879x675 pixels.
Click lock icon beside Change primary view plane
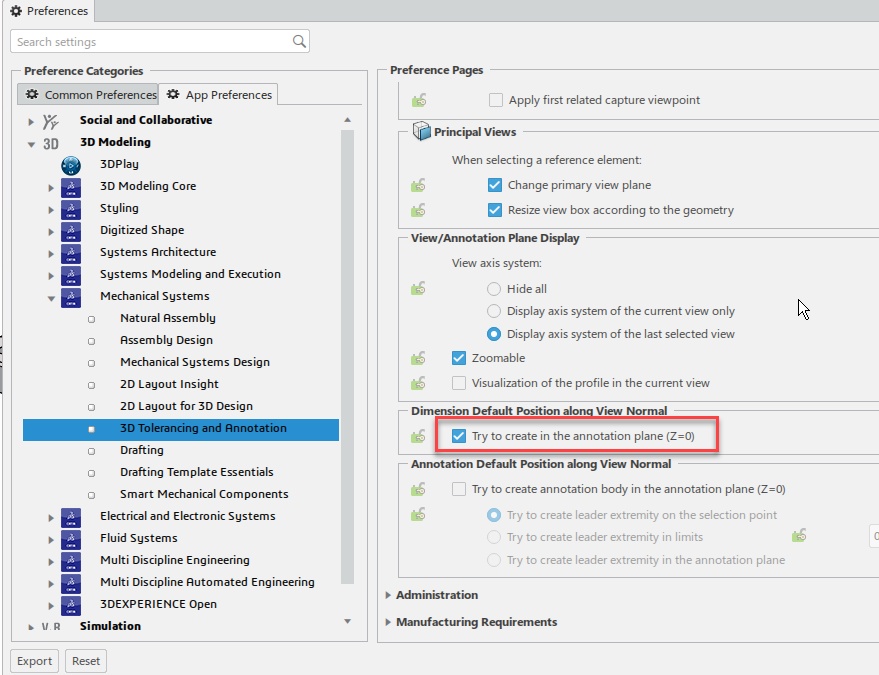pos(419,185)
